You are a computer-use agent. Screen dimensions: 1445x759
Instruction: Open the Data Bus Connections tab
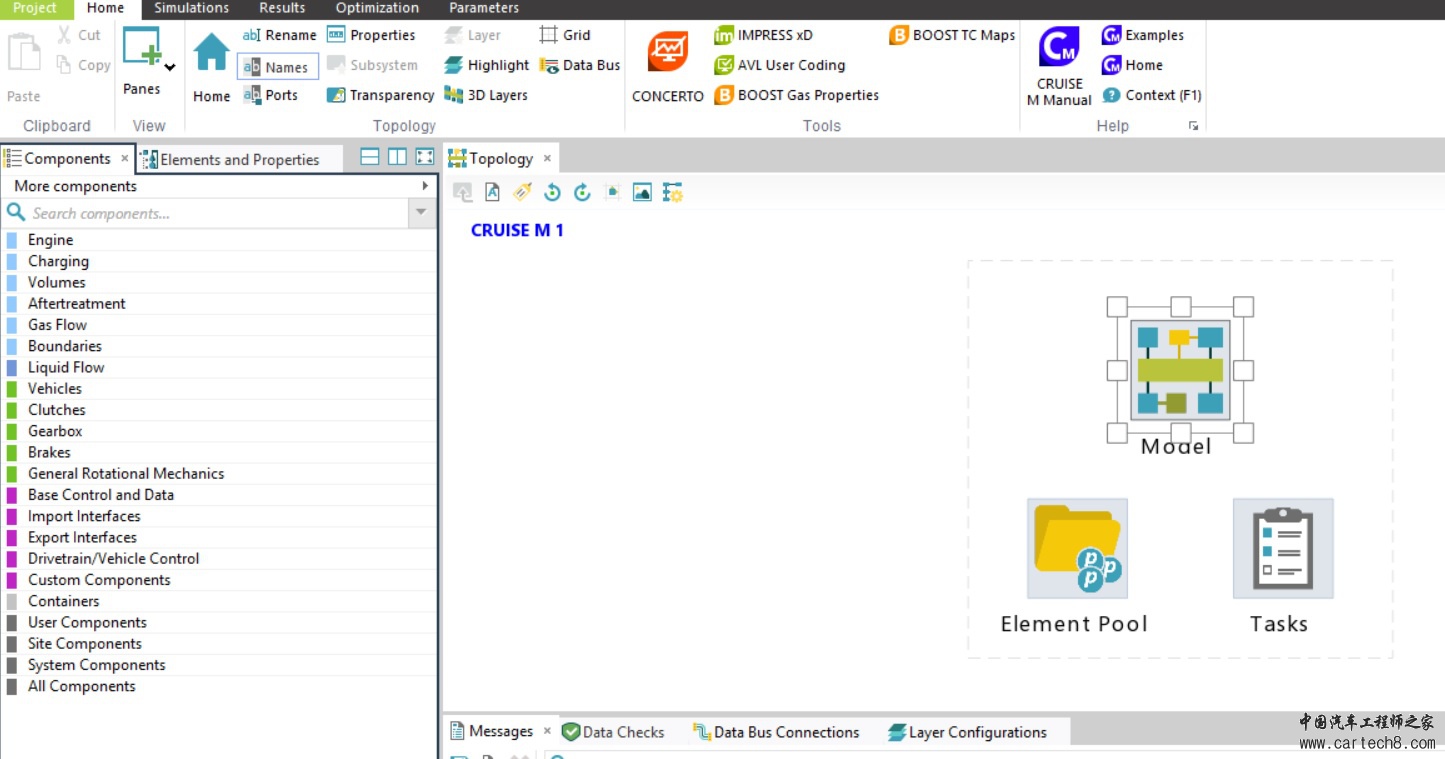(x=776, y=732)
